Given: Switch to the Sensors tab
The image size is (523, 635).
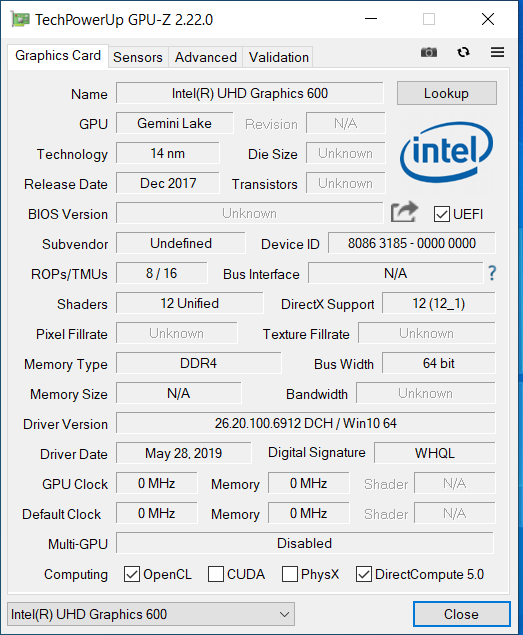Looking at the screenshot, I should point(138,57).
